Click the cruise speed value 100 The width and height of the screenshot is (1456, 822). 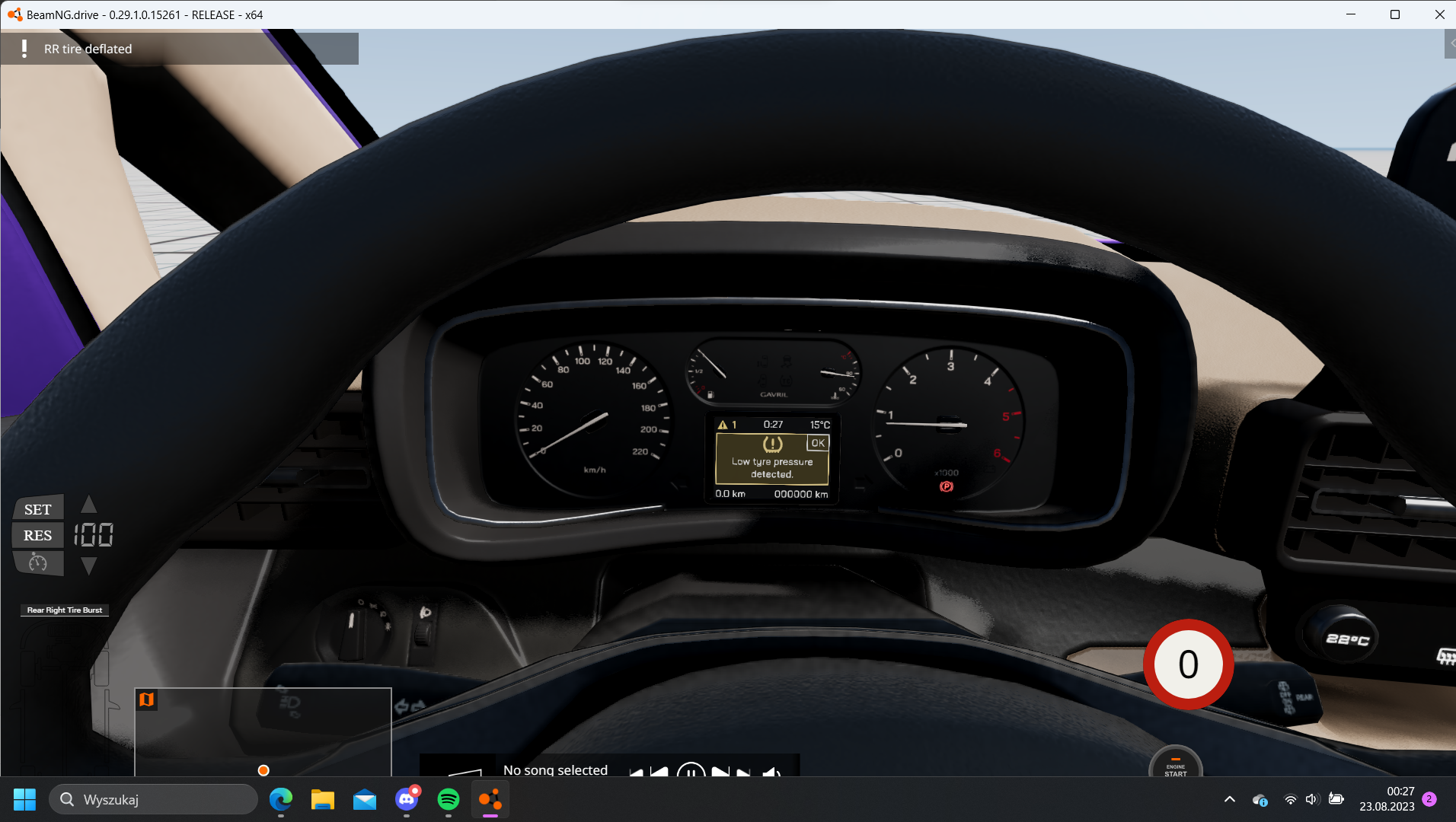click(94, 535)
